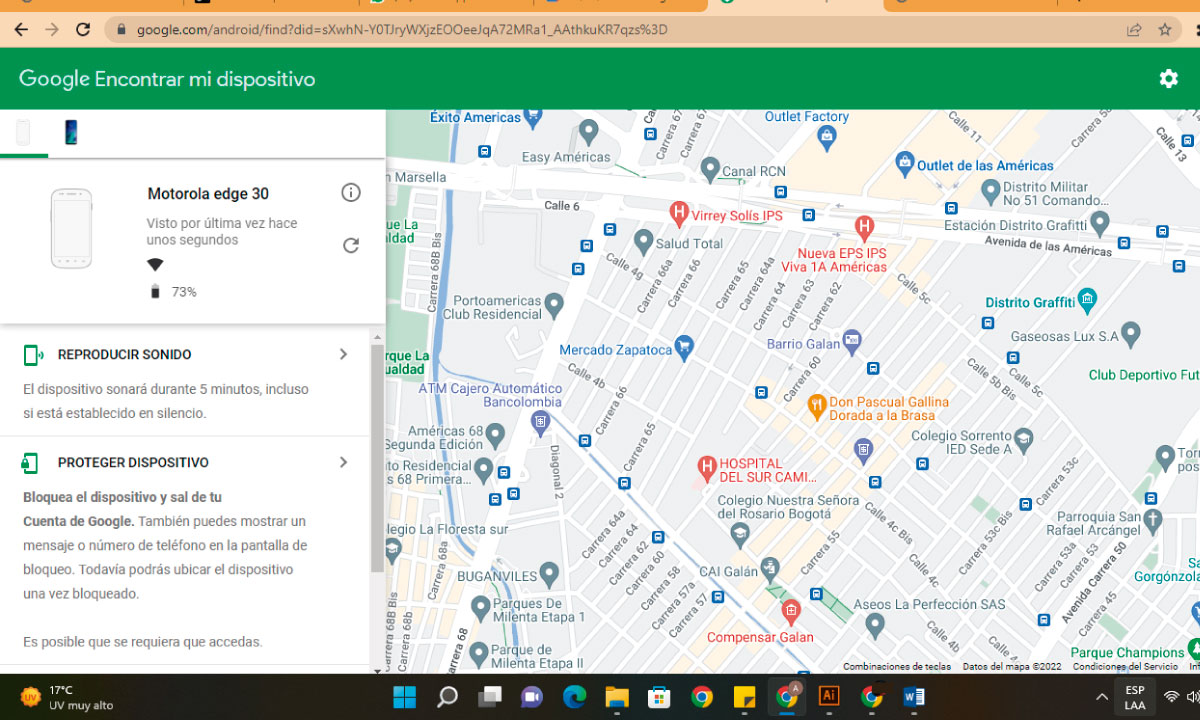This screenshot has width=1200, height=720.
Task: Click the Don Pascual Gallina restaurant marker
Action: [x=817, y=405]
